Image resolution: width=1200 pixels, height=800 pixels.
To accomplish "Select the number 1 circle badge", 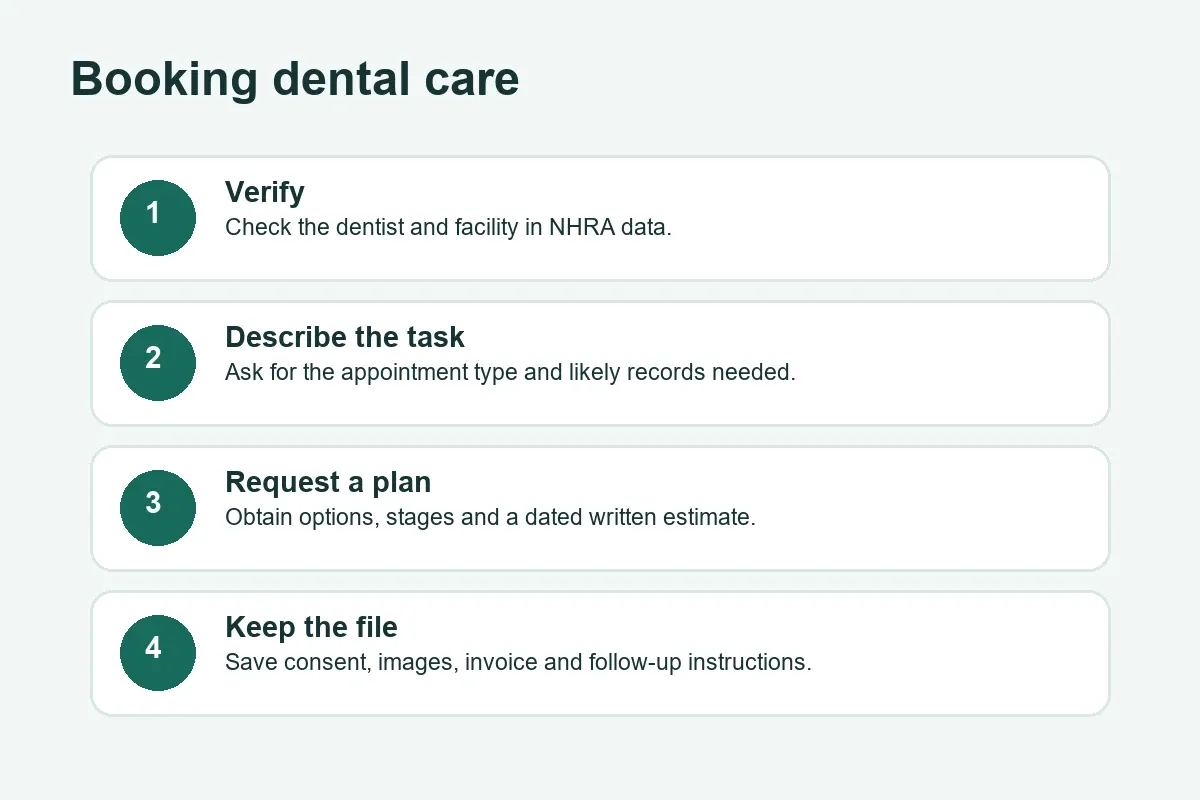I will tap(158, 218).
